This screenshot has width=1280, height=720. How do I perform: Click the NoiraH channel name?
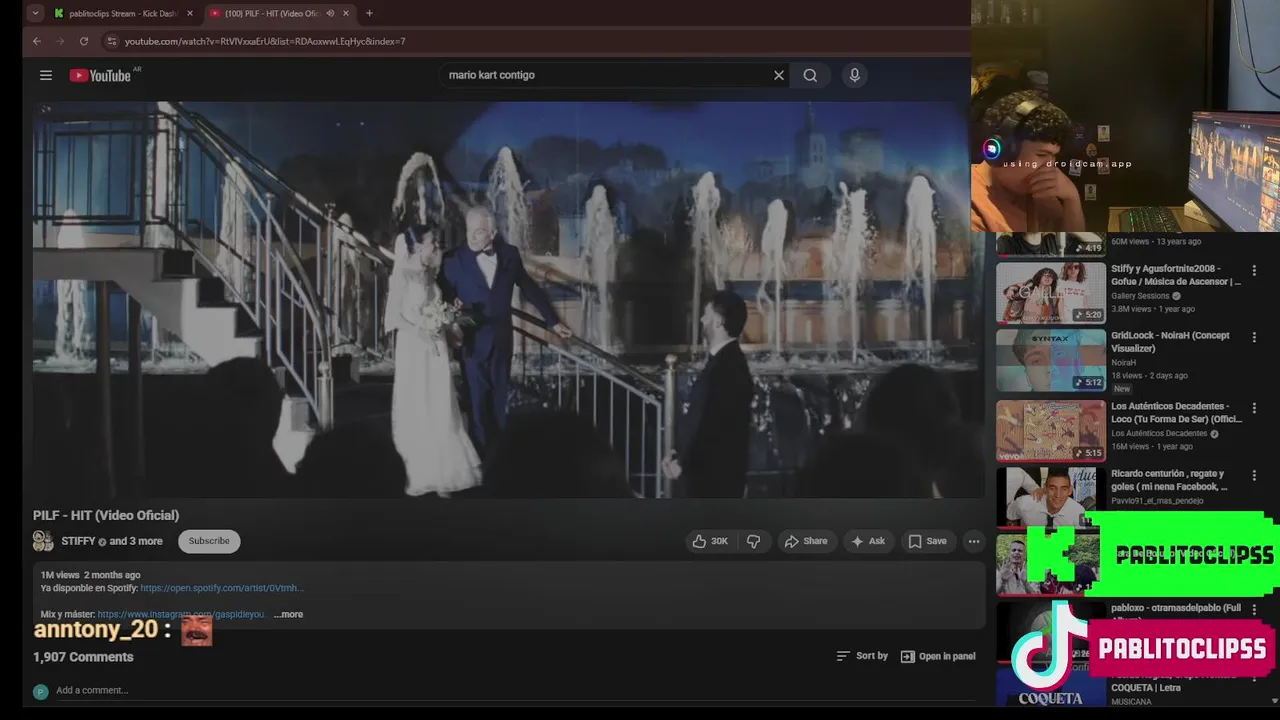coord(1123,362)
